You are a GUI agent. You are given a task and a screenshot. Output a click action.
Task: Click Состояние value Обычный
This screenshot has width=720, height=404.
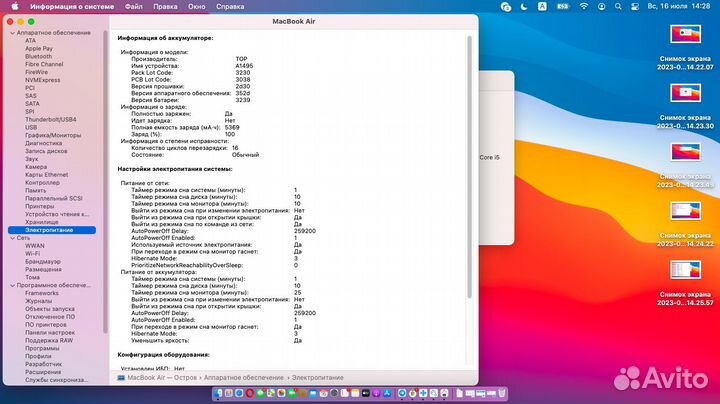click(245, 155)
